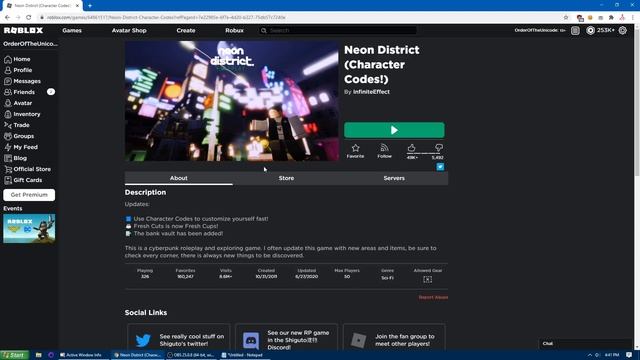Open the notifications icon beside the username
This screenshot has width=640, height=360.
(575, 31)
